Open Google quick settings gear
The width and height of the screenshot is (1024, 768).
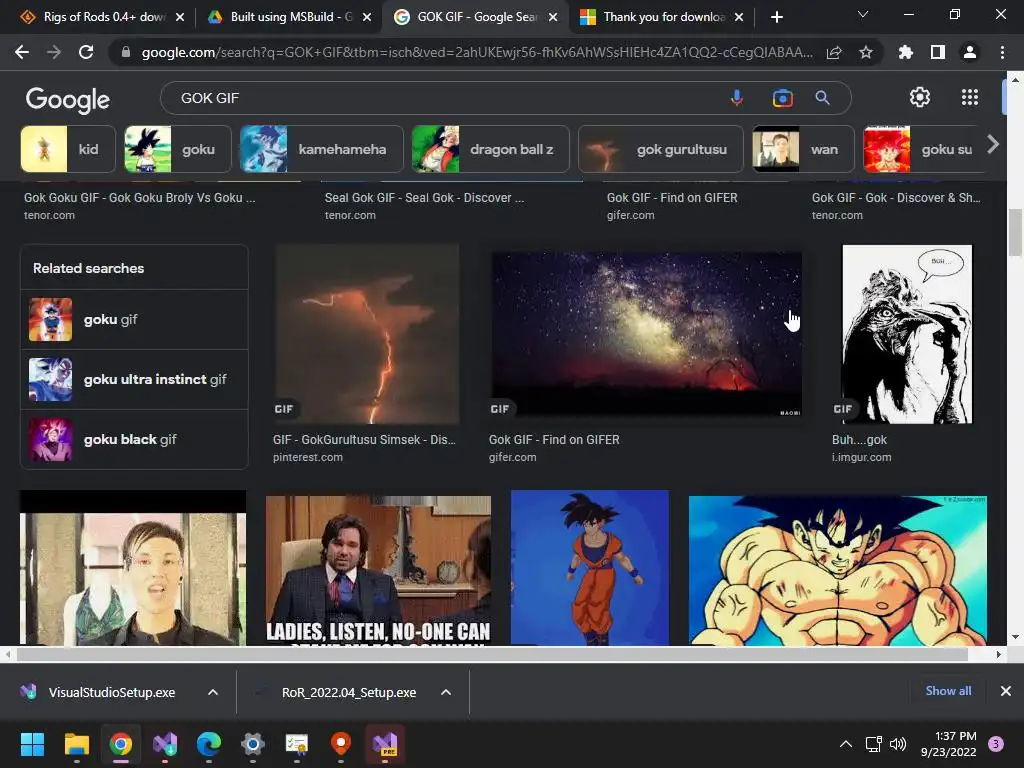click(x=920, y=97)
